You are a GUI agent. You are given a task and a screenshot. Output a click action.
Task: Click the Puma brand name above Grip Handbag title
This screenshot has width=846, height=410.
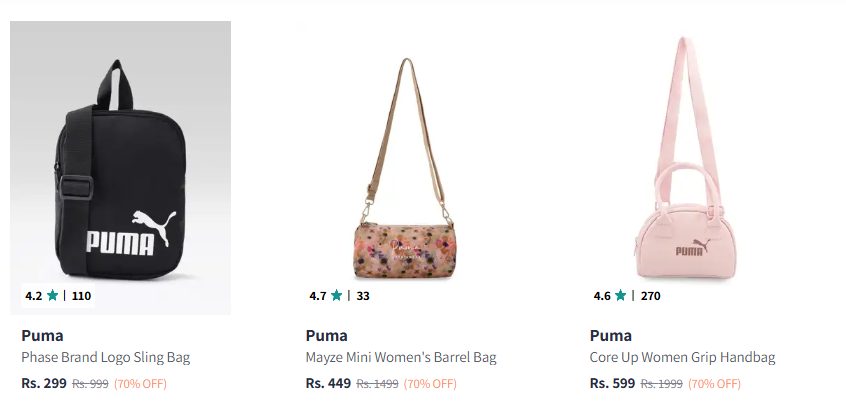click(x=610, y=335)
